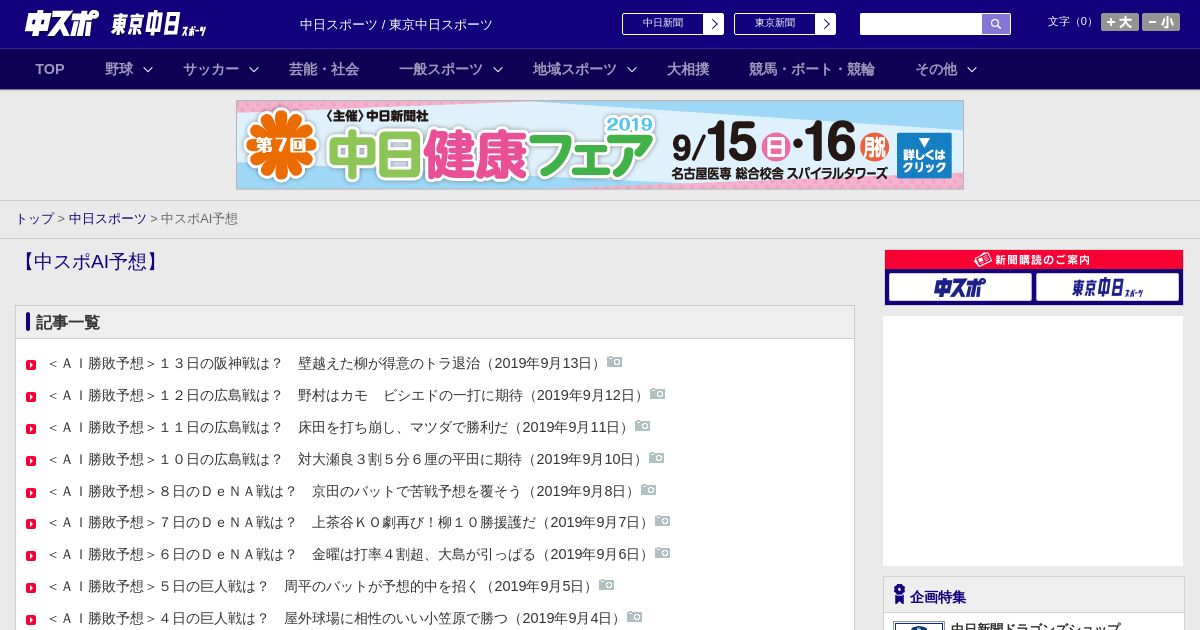Image resolution: width=1200 pixels, height=630 pixels.
Task: Open the 競馬・ボート・競輪 menu item
Action: pyautogui.click(x=812, y=69)
